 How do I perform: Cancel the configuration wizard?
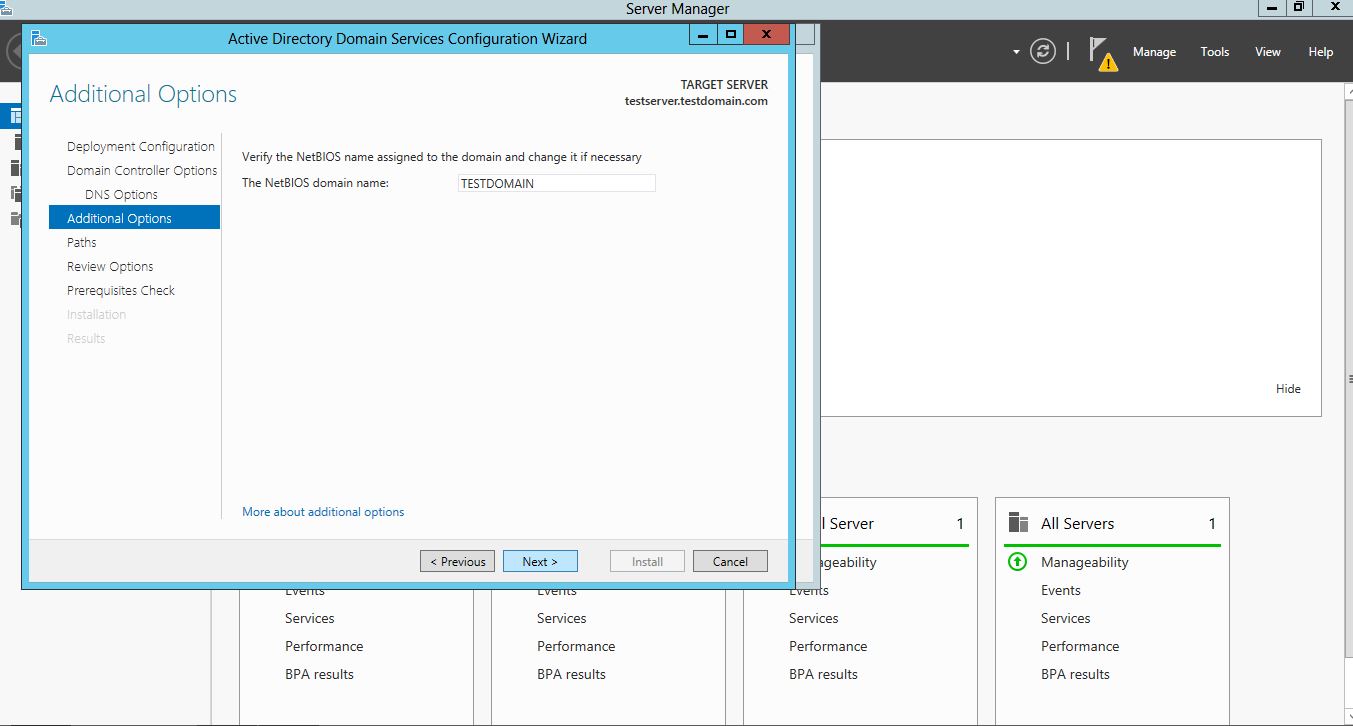[730, 561]
